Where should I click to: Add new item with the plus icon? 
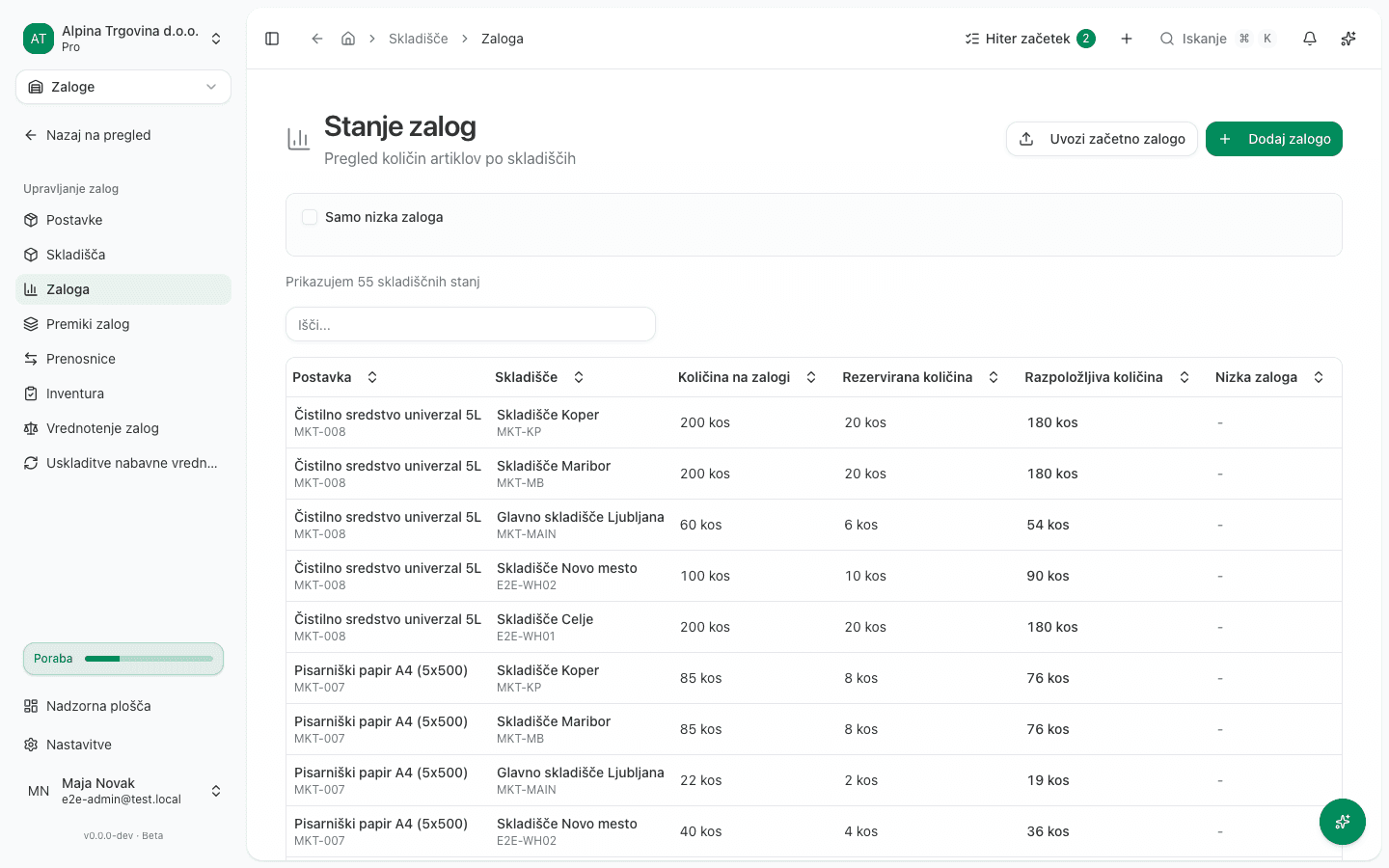pyautogui.click(x=1127, y=39)
